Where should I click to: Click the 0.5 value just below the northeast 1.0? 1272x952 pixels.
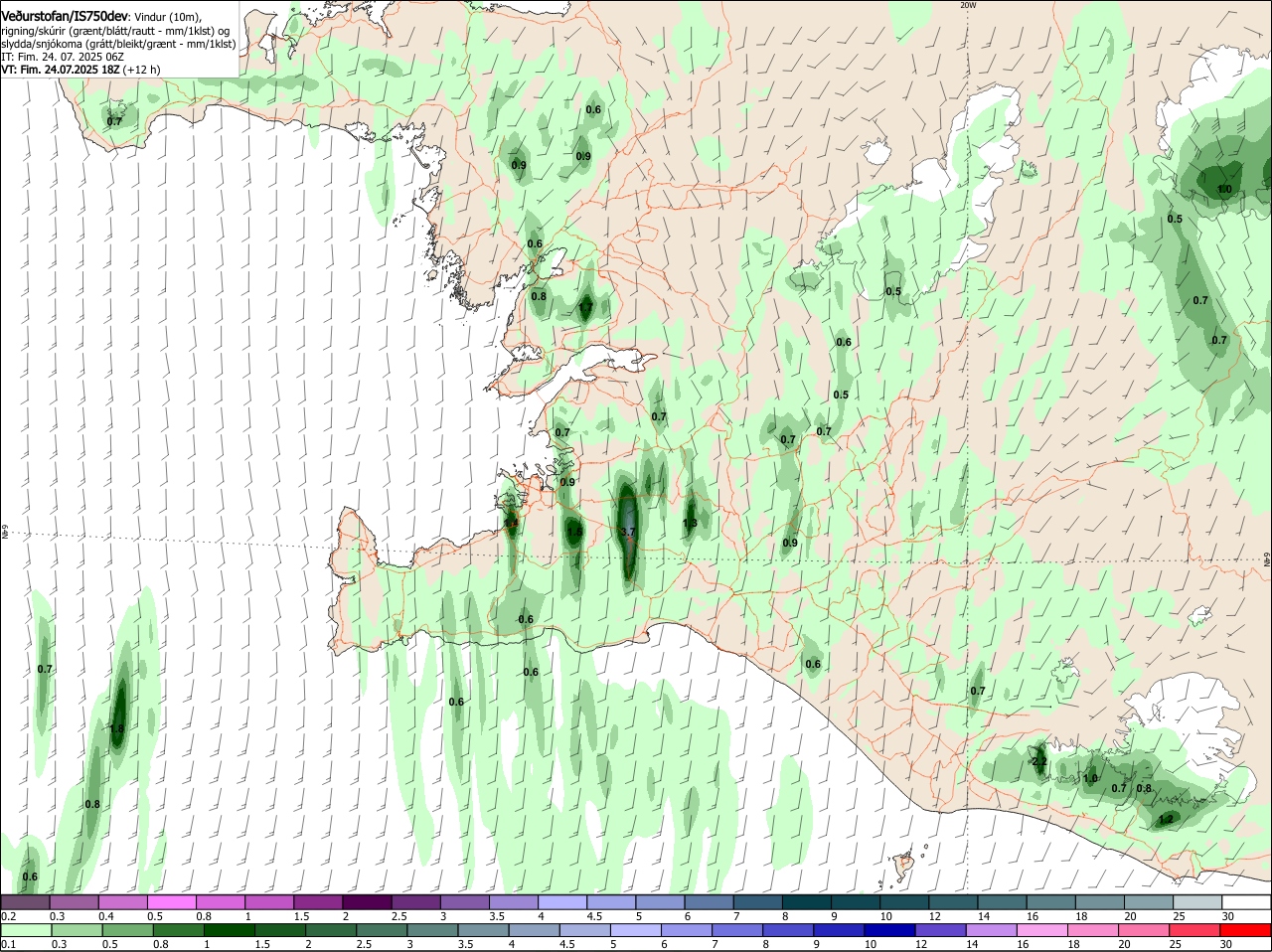tap(1175, 219)
